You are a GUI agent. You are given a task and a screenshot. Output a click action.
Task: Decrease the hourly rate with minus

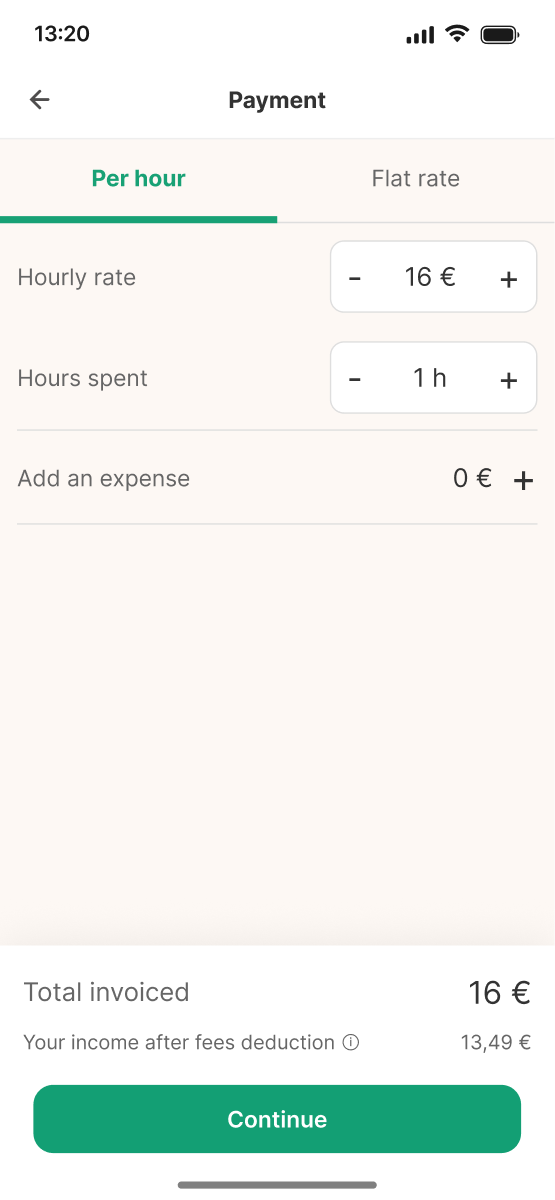click(355, 278)
